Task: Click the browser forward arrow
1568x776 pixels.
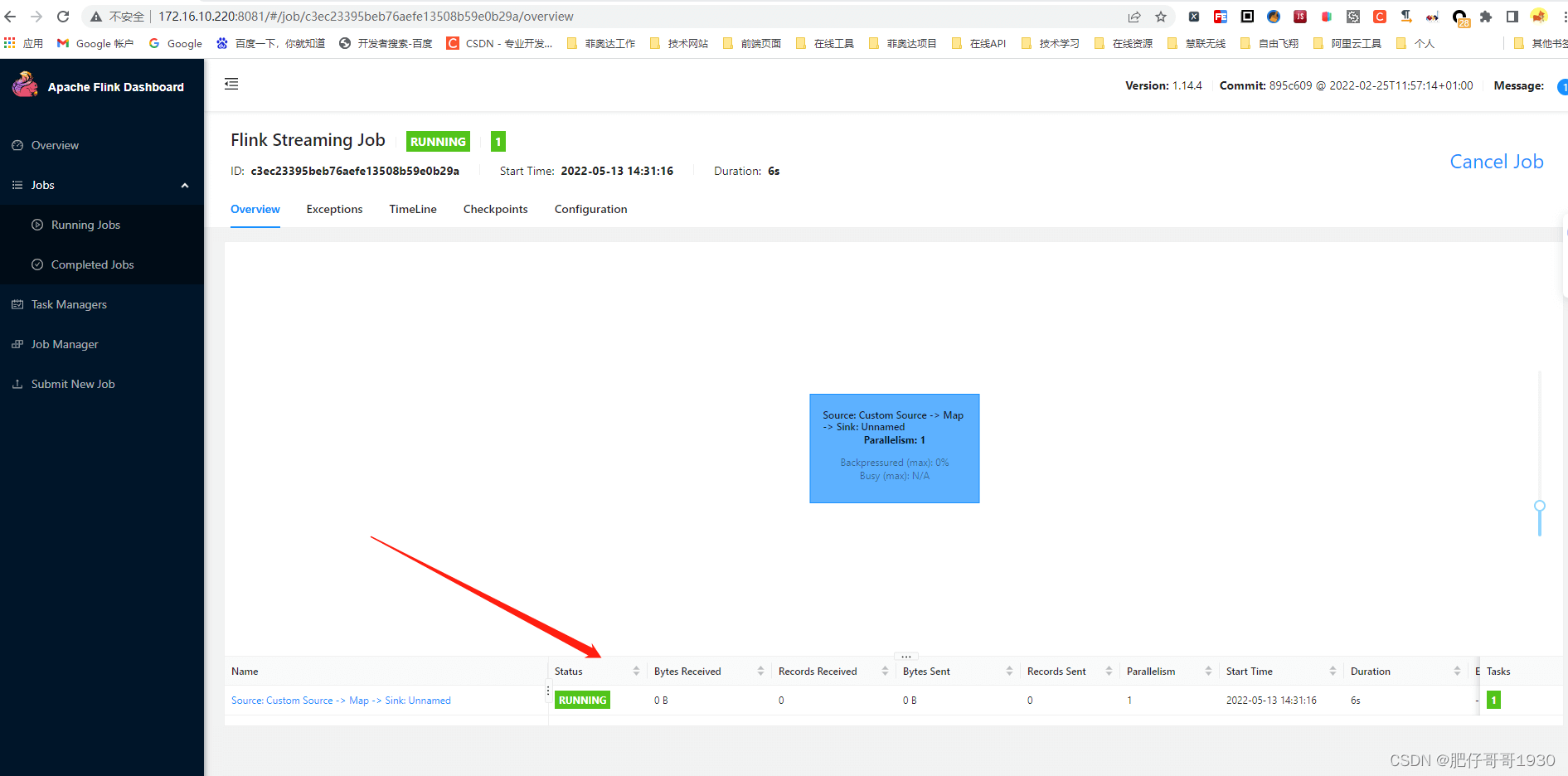Action: point(36,17)
